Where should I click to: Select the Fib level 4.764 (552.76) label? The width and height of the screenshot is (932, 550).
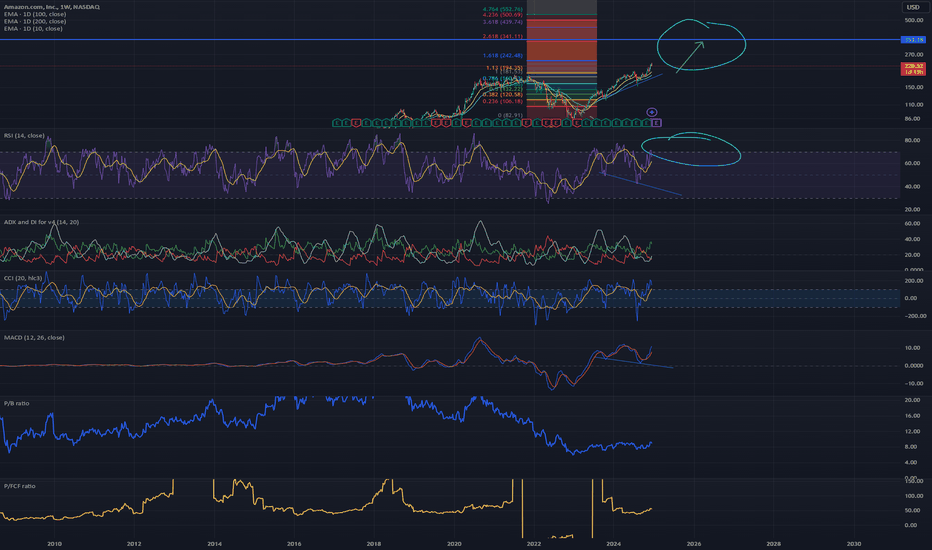pos(503,10)
